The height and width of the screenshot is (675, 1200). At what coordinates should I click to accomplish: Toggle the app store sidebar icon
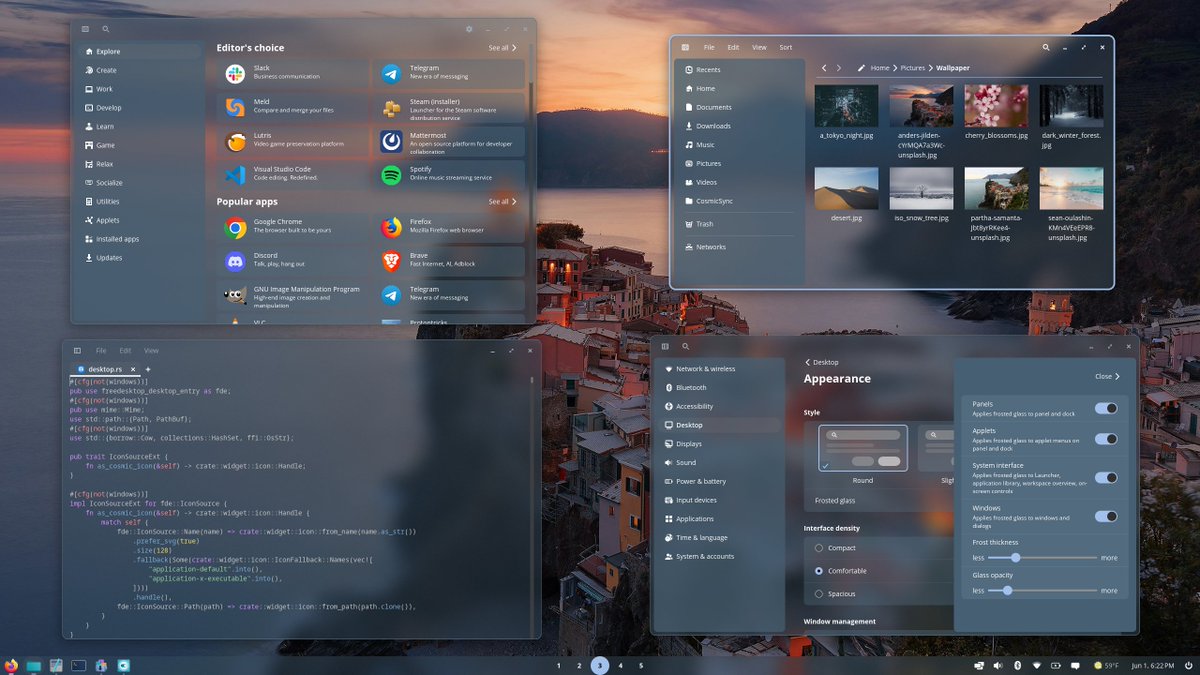(85, 29)
